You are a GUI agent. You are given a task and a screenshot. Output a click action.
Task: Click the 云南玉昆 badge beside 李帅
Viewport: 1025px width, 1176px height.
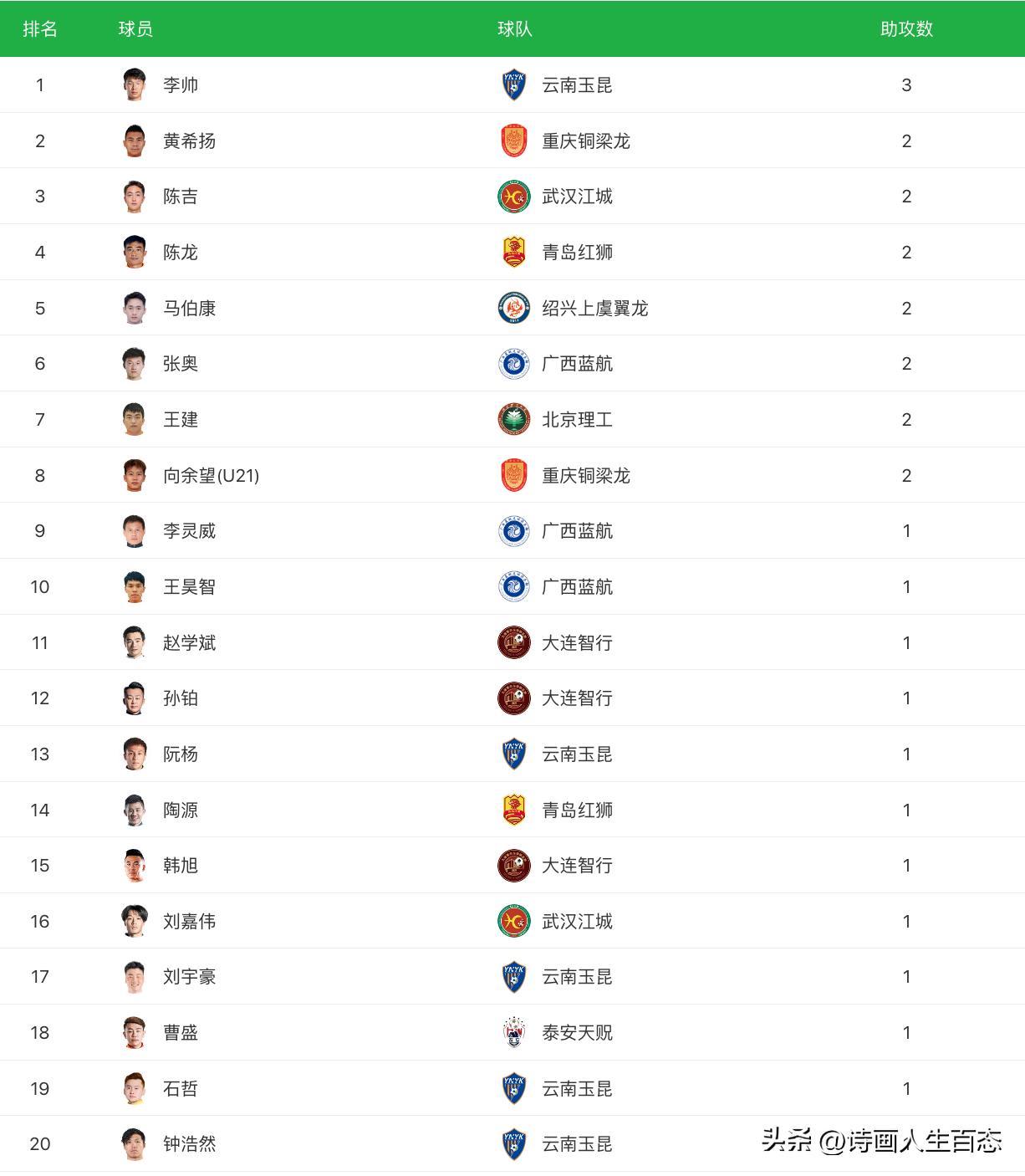513,84
